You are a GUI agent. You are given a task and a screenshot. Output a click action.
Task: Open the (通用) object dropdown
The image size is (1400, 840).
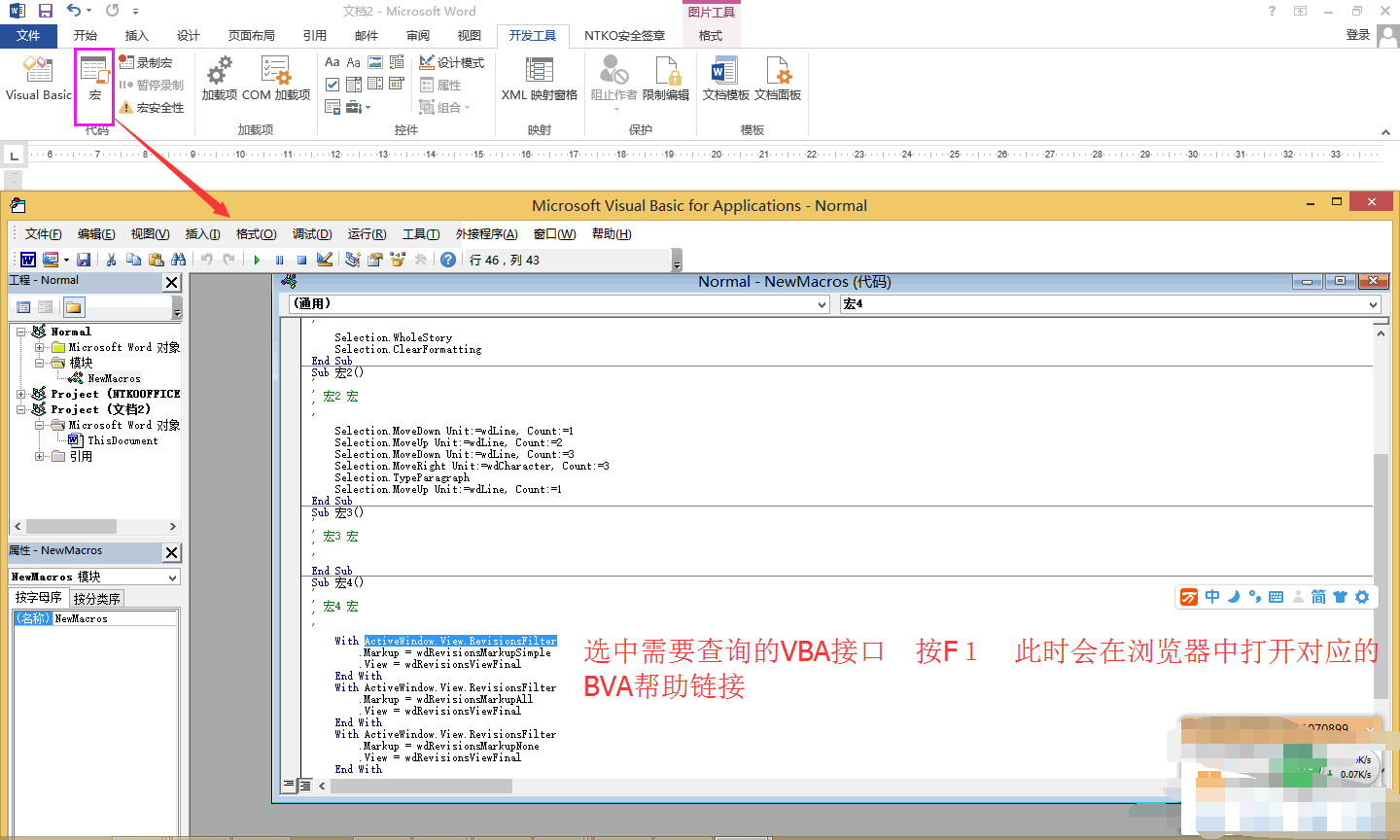(x=822, y=304)
